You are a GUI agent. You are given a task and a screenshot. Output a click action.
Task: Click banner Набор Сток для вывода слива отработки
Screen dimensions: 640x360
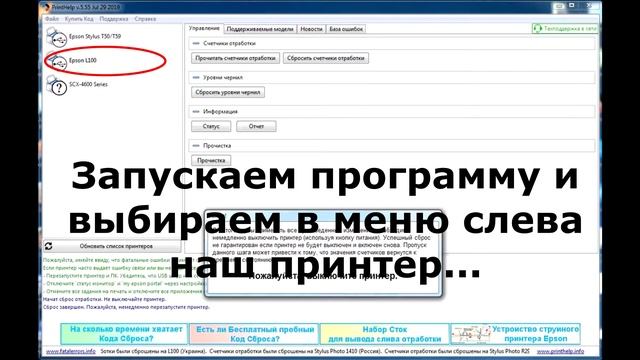tap(384, 334)
